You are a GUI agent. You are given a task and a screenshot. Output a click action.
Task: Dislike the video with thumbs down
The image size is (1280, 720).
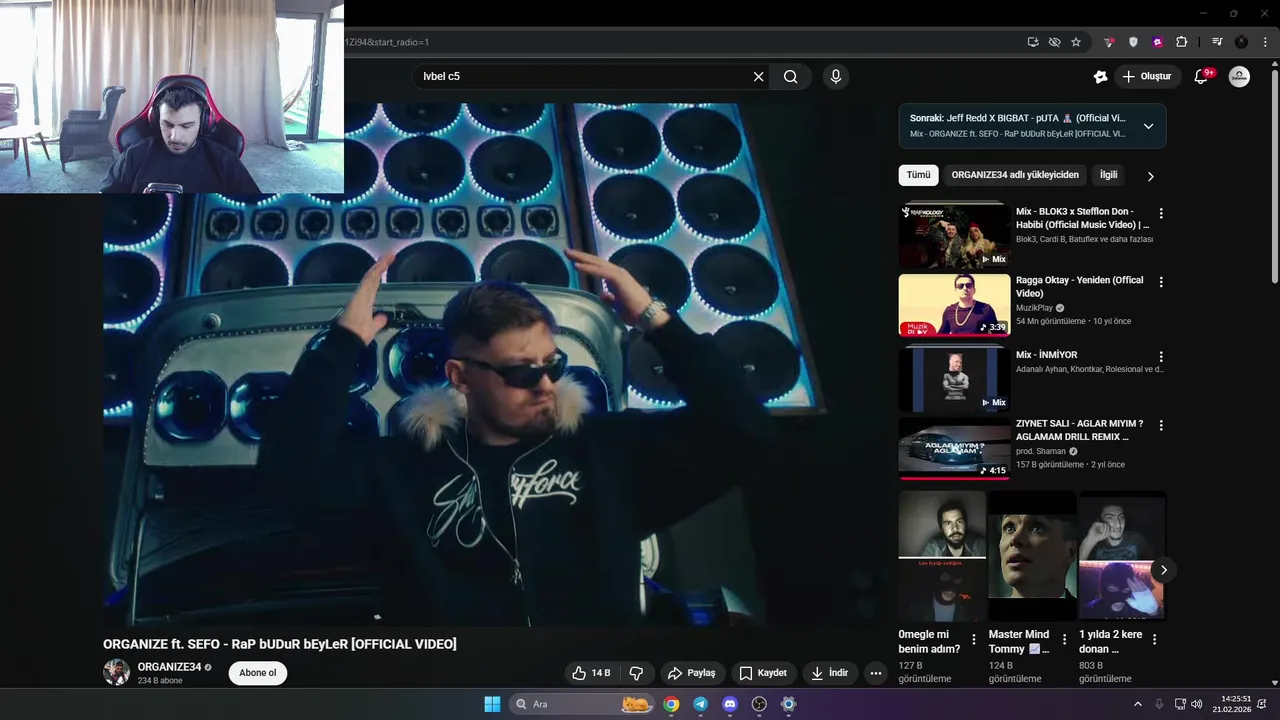pyautogui.click(x=636, y=673)
